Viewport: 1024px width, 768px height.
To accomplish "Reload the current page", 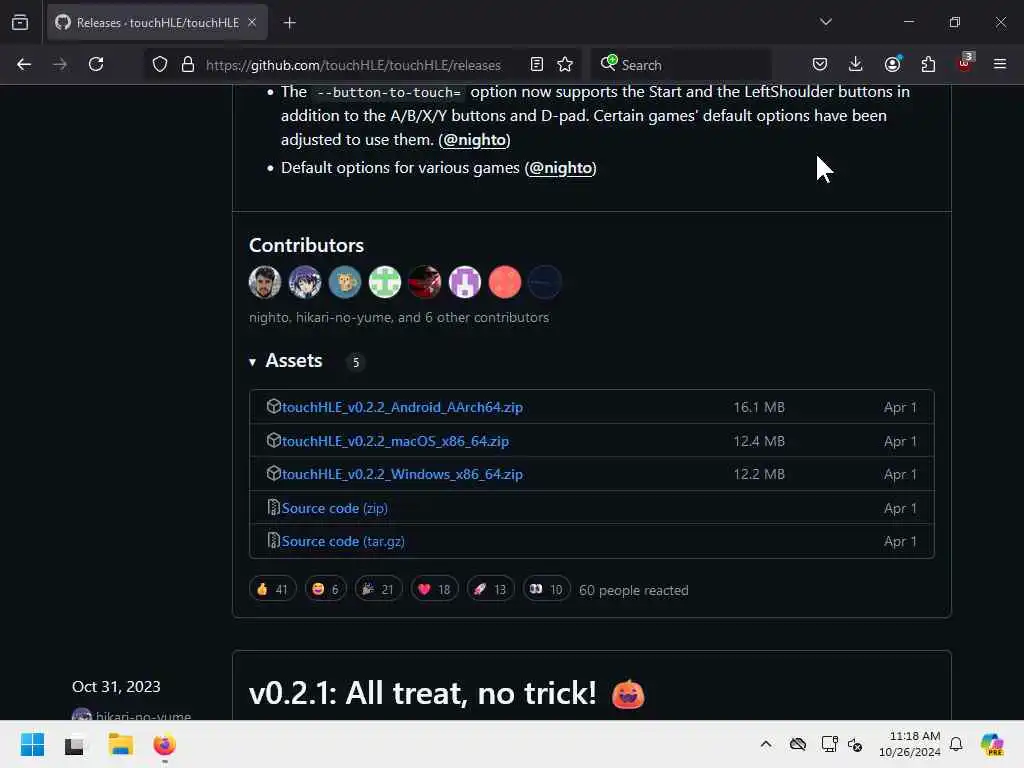I will 96,64.
